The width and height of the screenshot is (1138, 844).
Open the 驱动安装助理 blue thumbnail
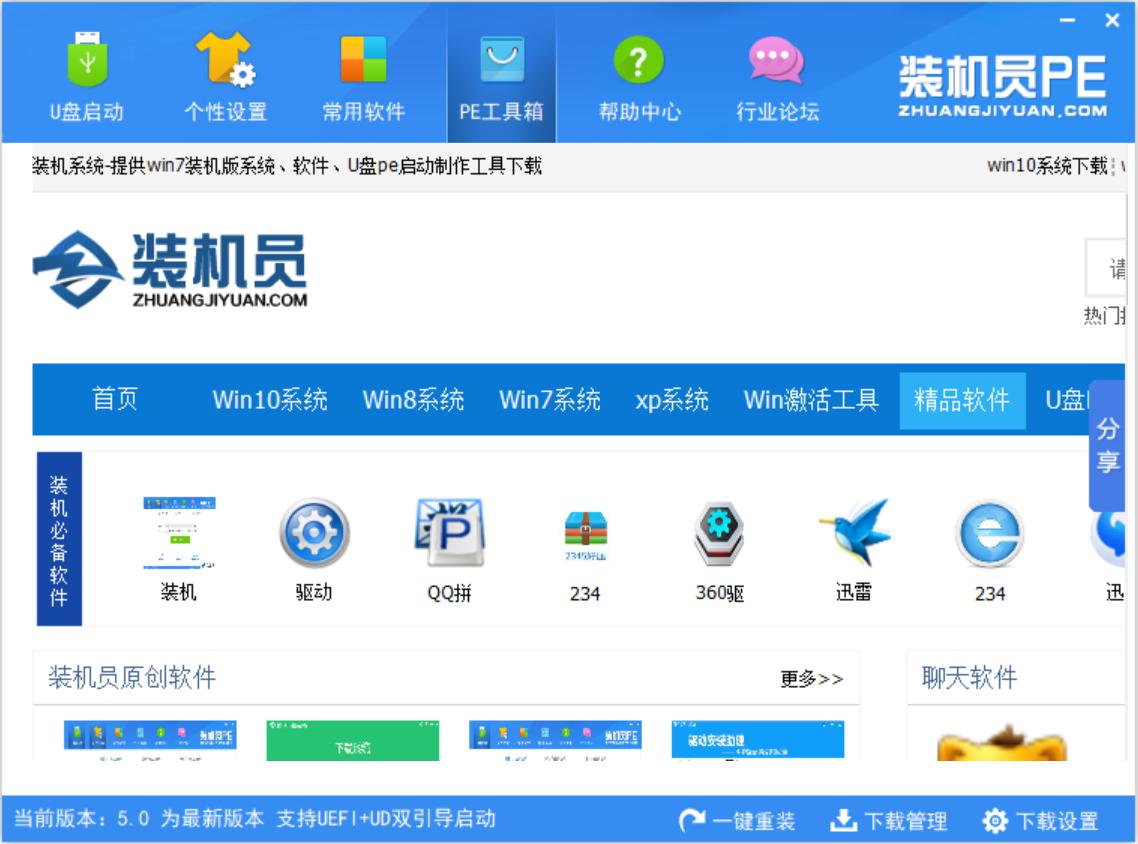[x=758, y=740]
